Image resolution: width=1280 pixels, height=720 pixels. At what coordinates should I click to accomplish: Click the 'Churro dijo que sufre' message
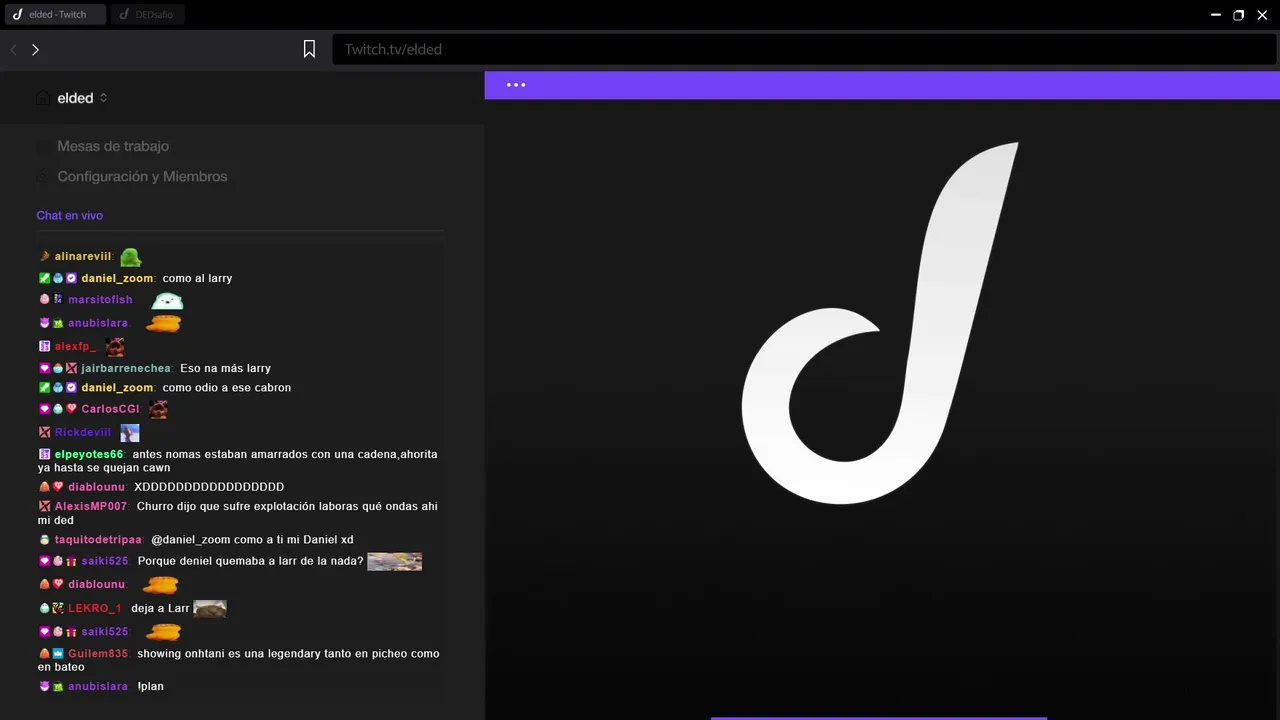pyautogui.click(x=238, y=513)
